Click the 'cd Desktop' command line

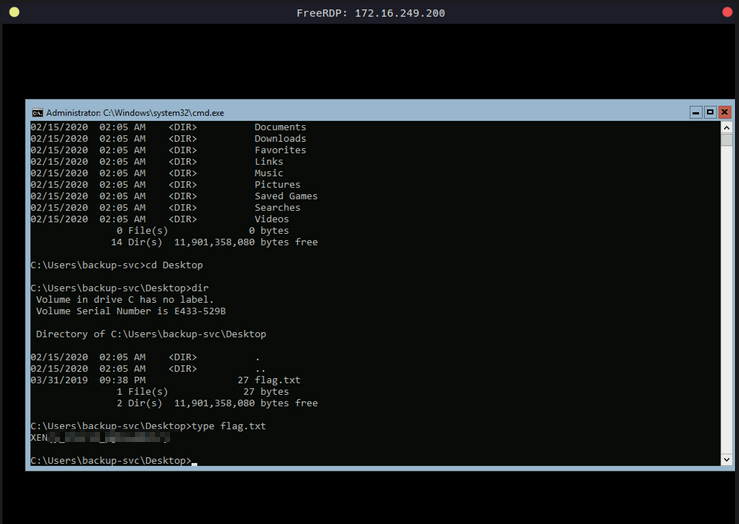click(x=174, y=265)
